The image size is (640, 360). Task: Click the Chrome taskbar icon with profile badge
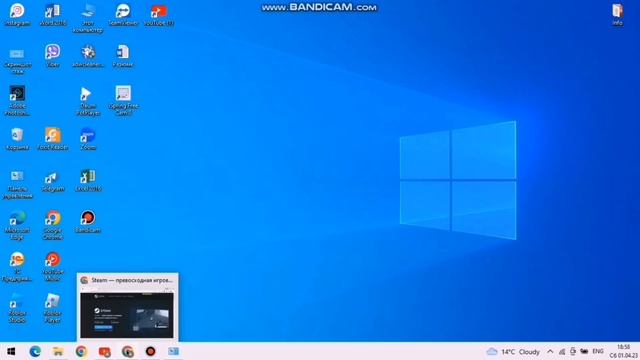pos(127,351)
